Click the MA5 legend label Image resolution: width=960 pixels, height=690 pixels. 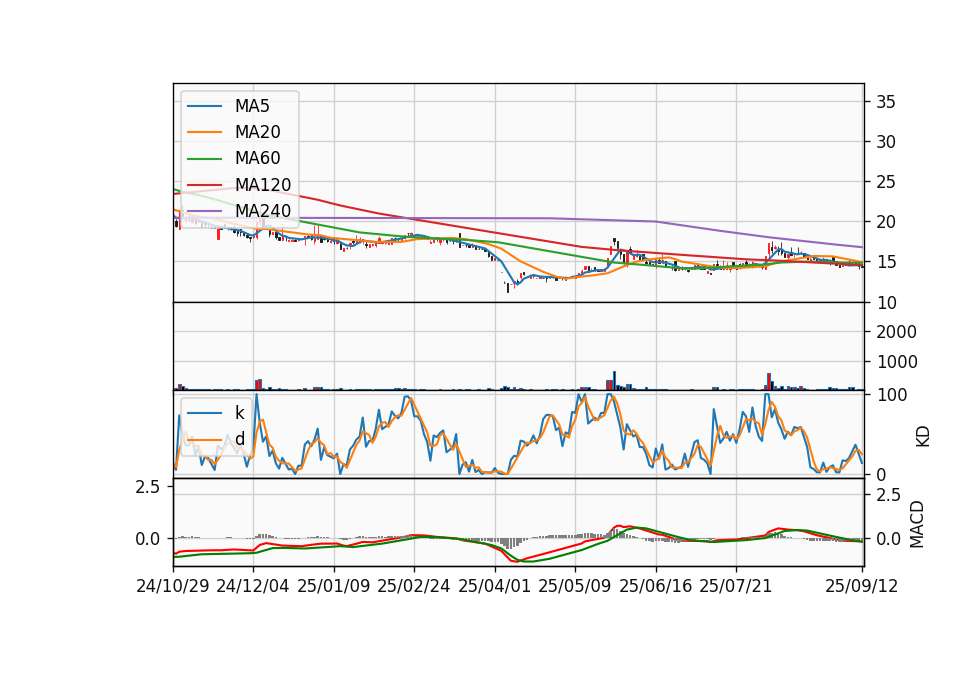[252, 106]
